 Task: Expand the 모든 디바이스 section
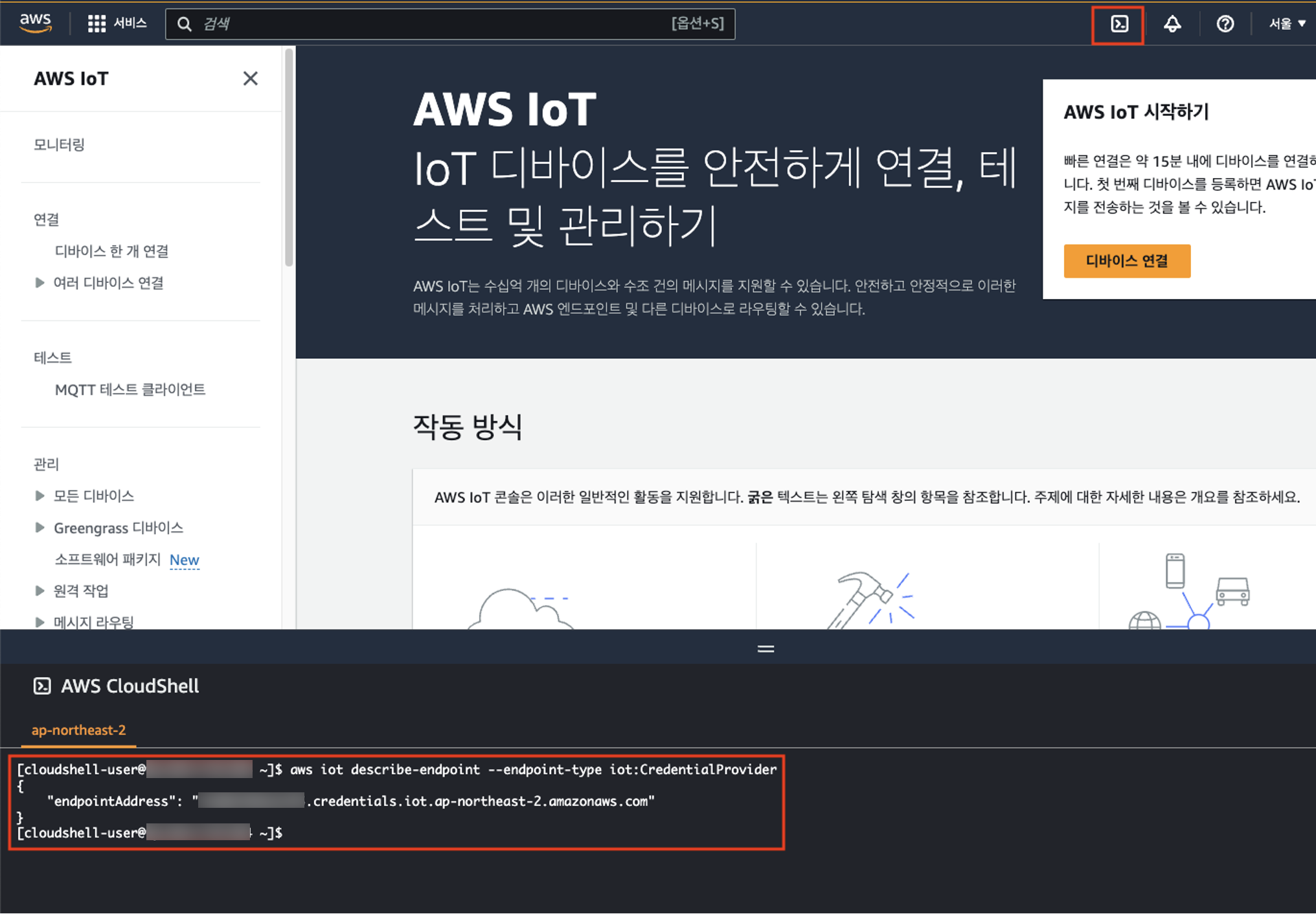click(x=40, y=496)
